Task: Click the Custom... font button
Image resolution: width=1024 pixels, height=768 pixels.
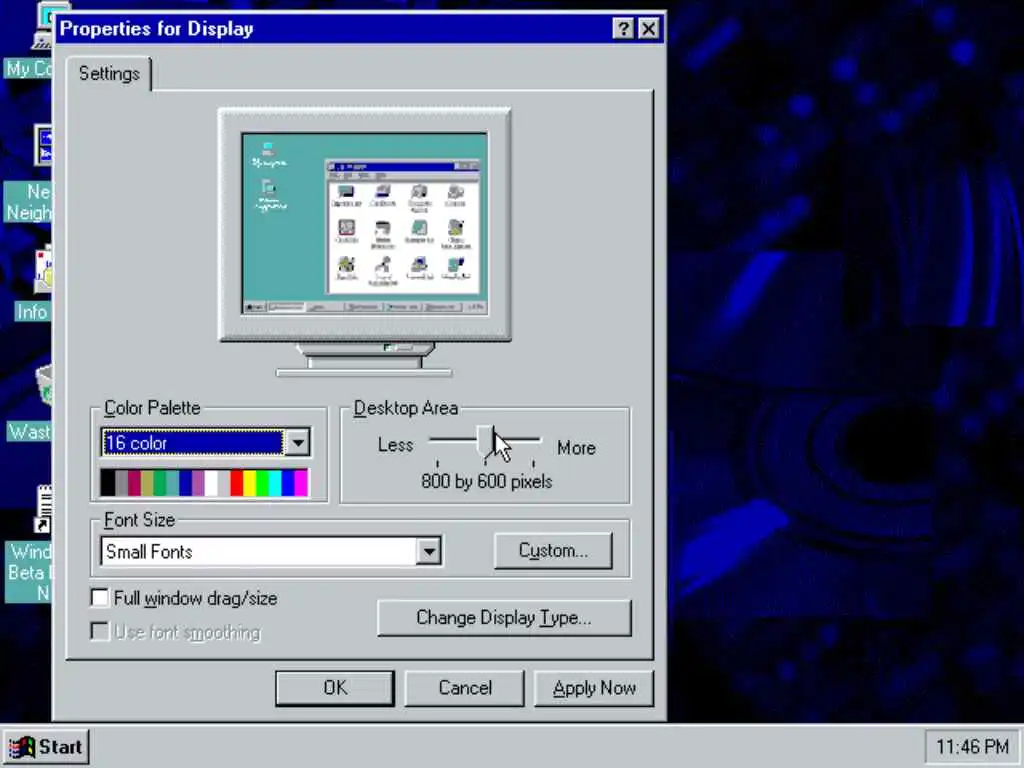Action: point(553,551)
